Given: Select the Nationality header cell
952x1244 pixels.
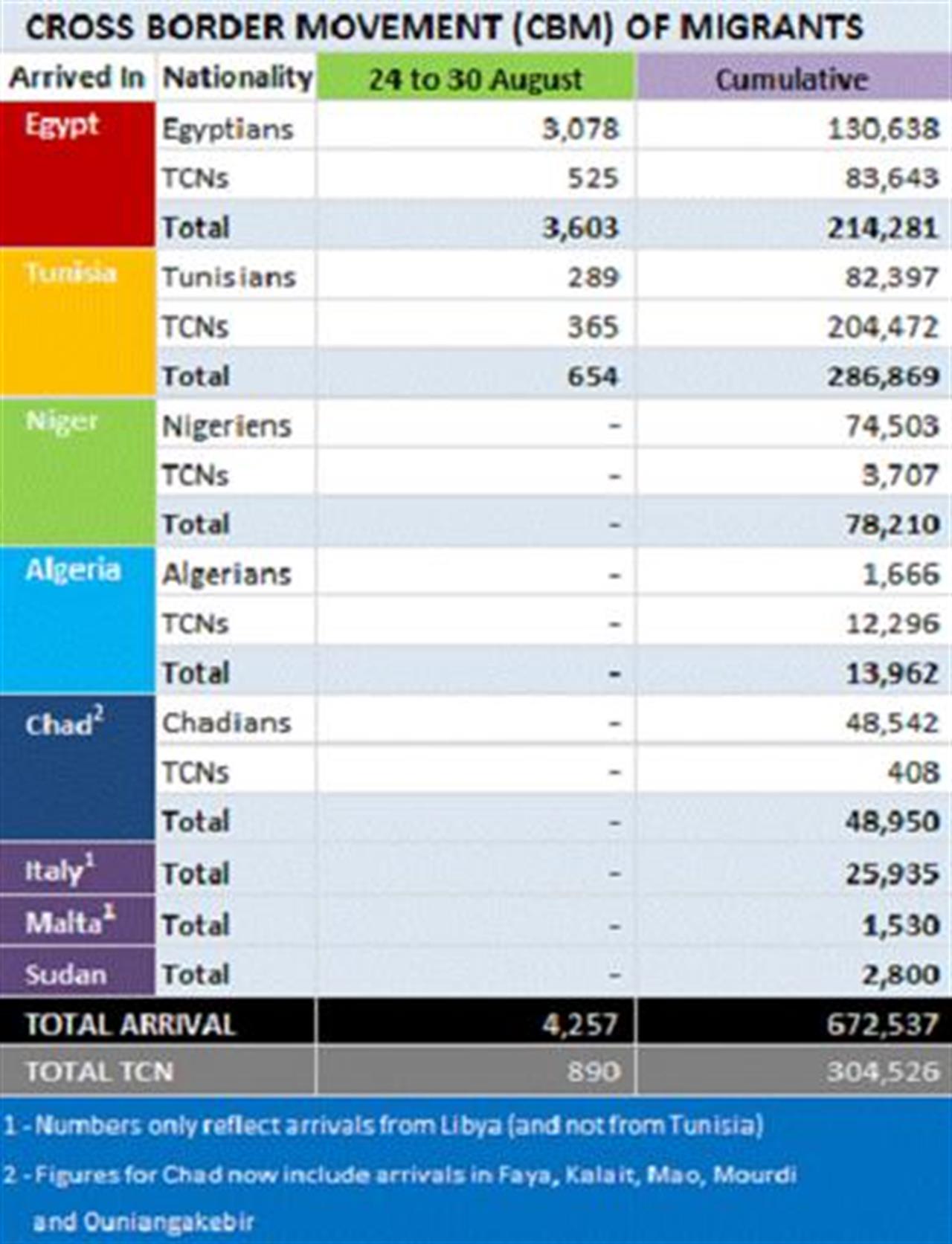Looking at the screenshot, I should 237,77.
